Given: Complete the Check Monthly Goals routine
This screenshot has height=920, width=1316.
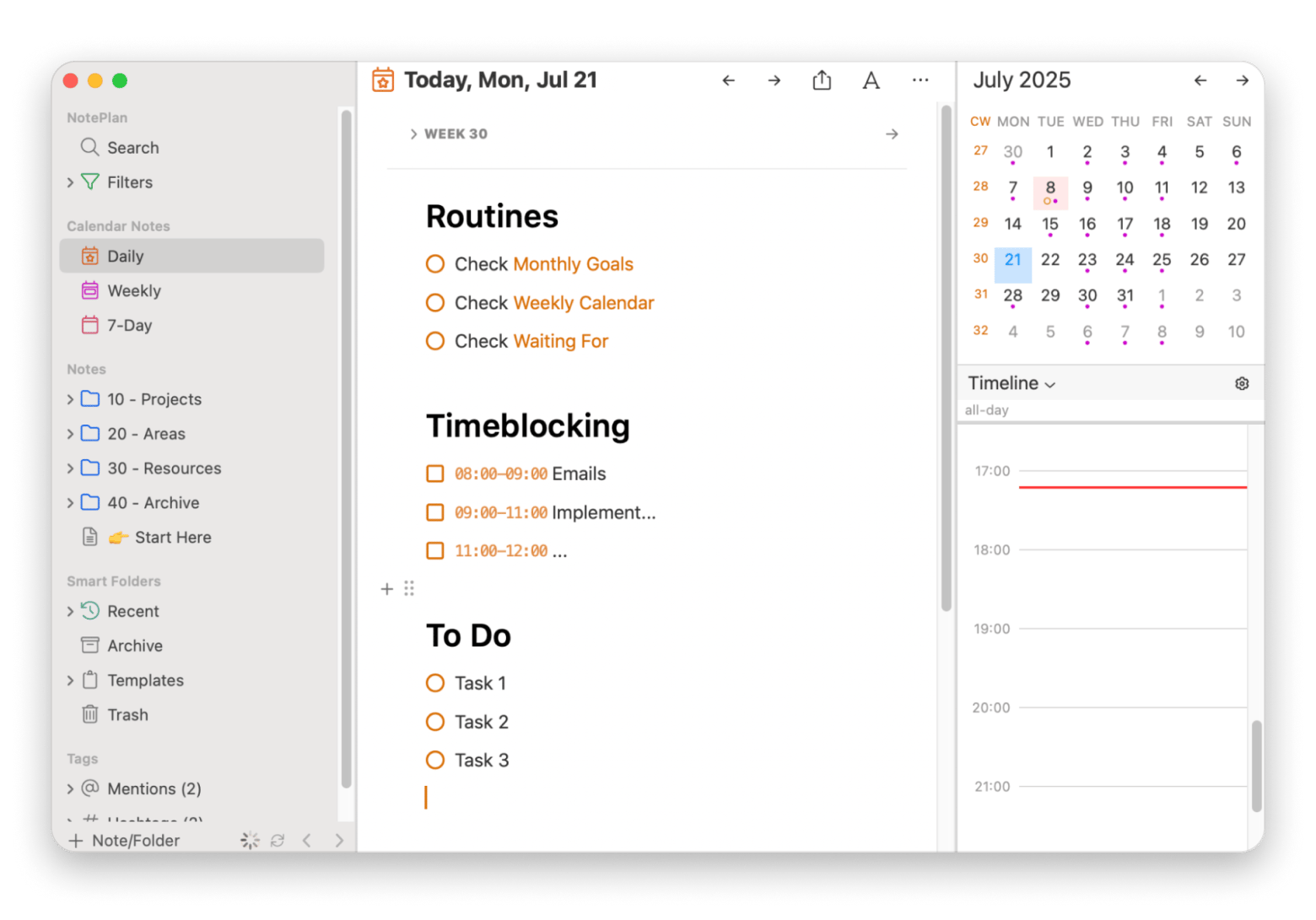Looking at the screenshot, I should (435, 264).
